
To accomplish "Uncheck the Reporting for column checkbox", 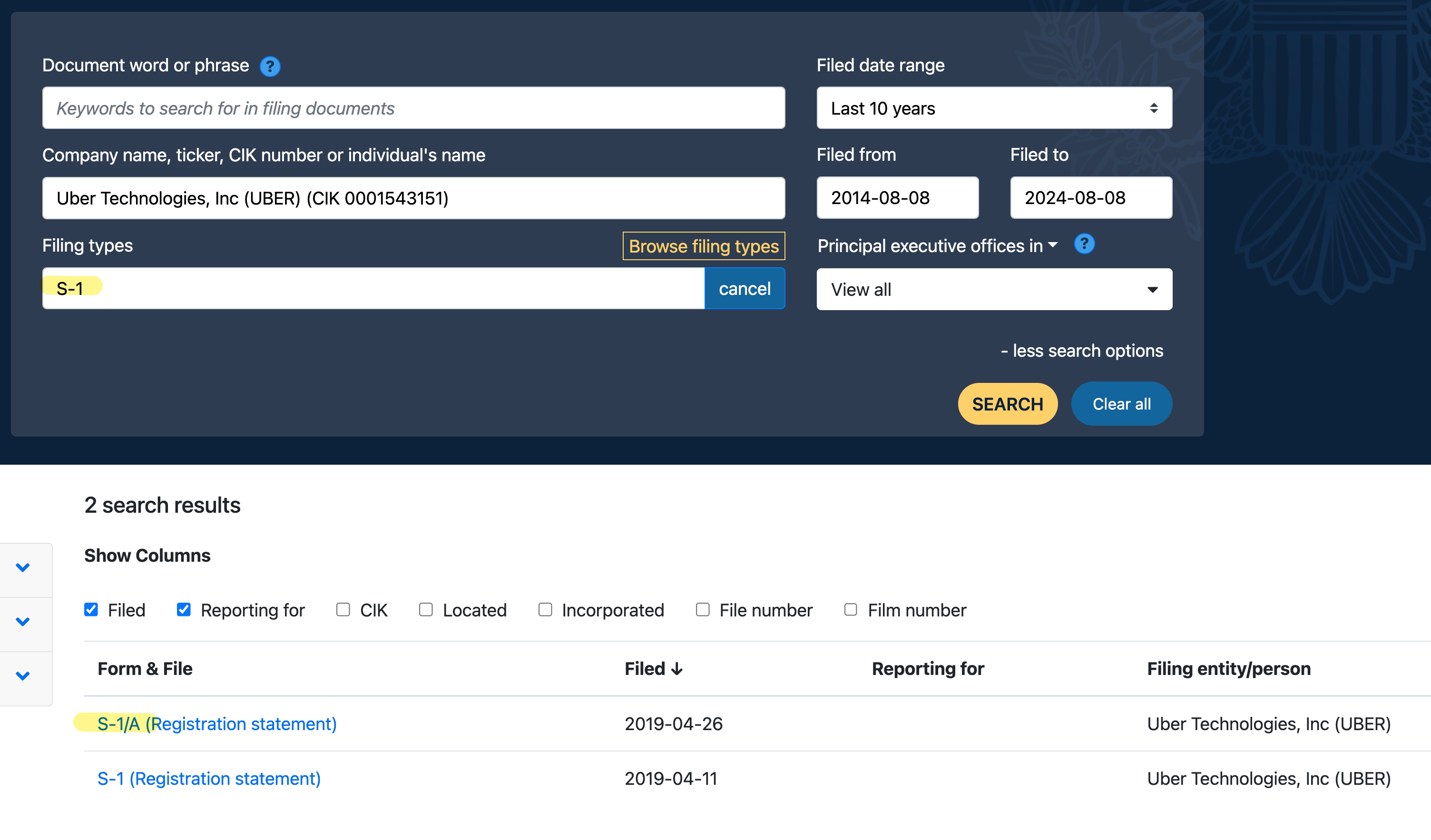I will 184,609.
